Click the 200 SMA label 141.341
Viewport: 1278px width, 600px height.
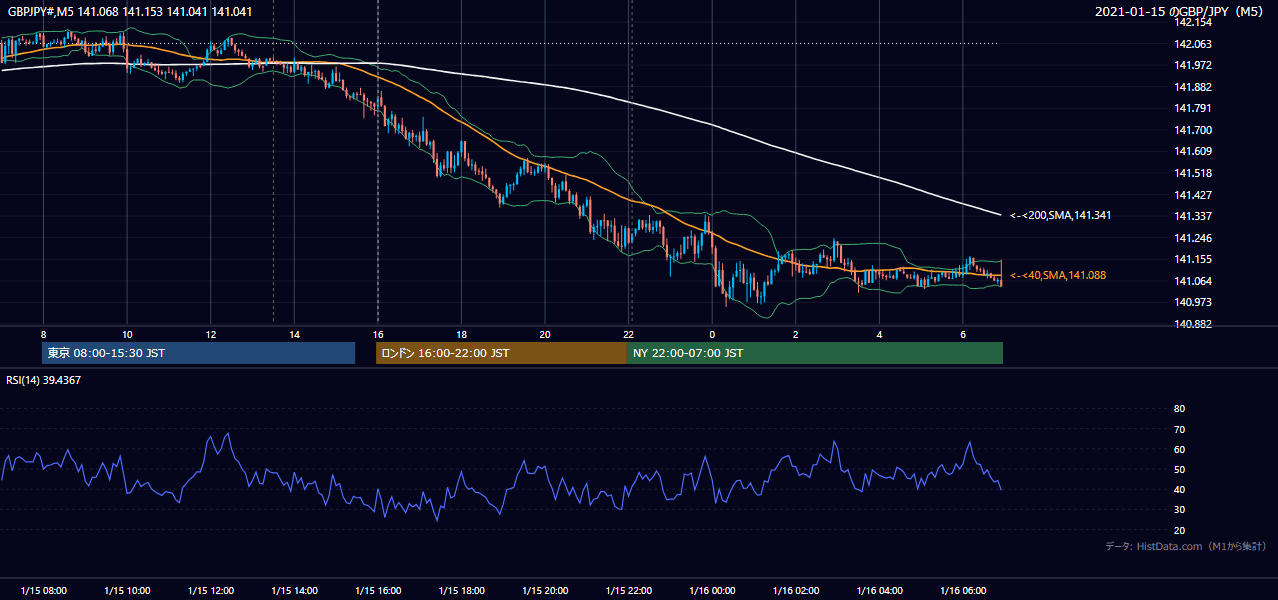pos(1058,215)
